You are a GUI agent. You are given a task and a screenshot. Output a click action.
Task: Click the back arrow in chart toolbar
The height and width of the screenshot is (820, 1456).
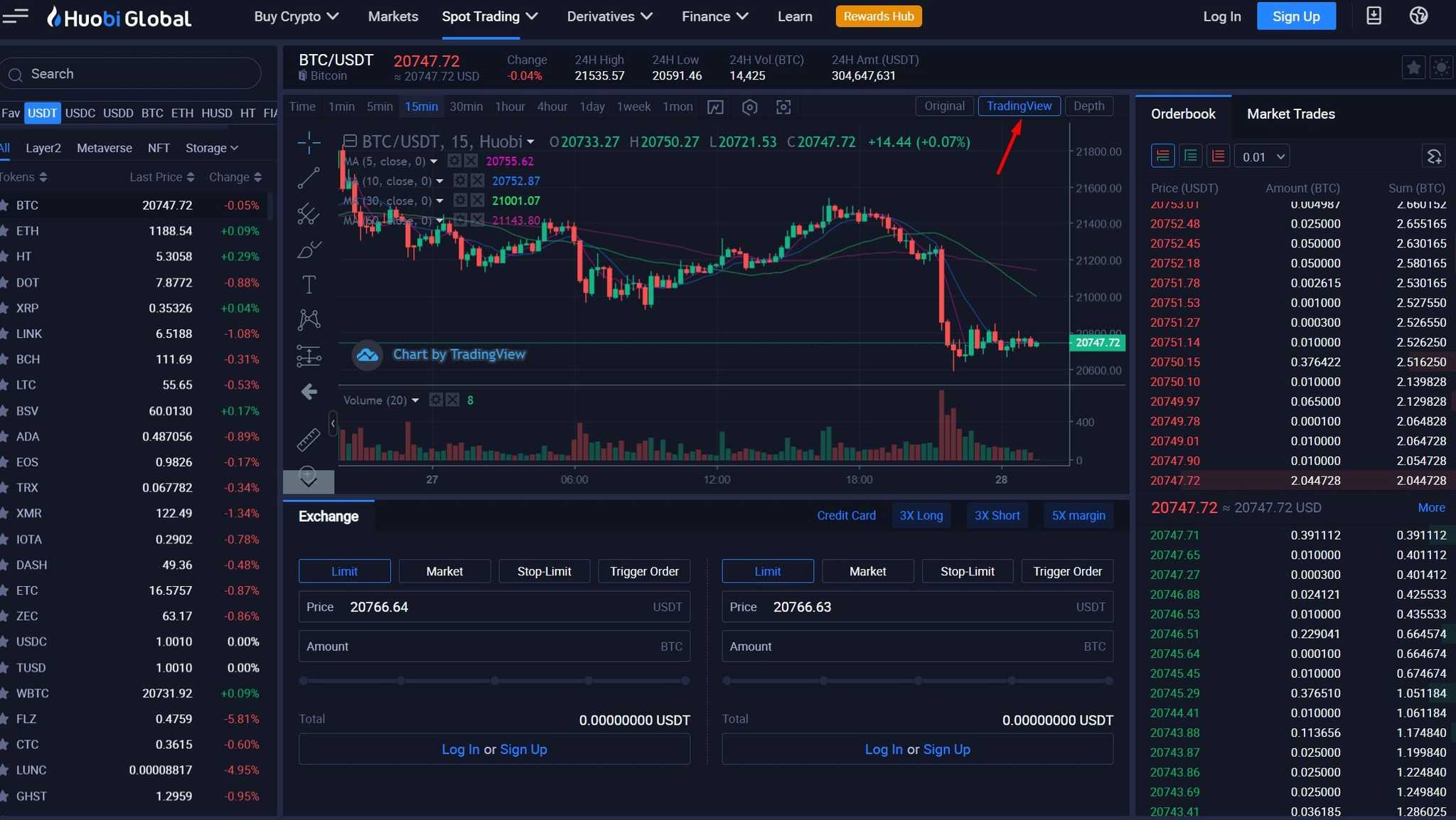tap(309, 392)
